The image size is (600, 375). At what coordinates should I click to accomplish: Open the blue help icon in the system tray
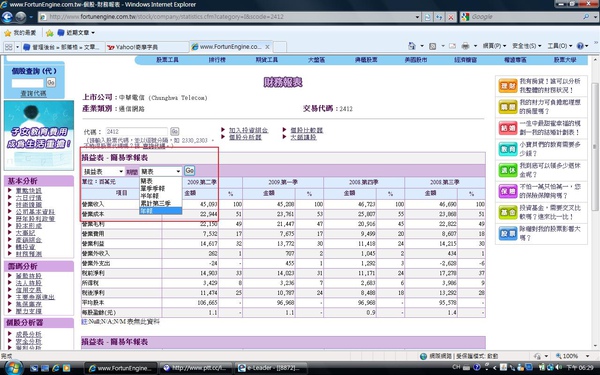pos(477,368)
